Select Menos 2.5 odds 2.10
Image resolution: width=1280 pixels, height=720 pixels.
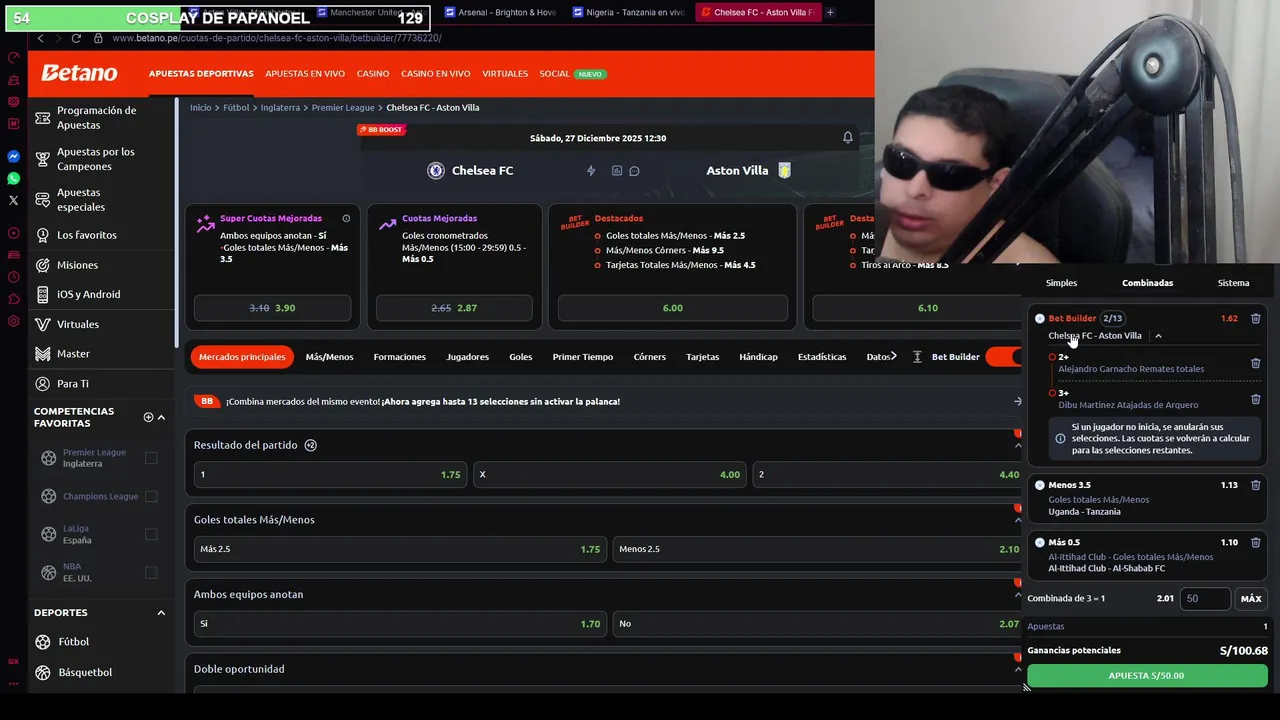[817, 549]
